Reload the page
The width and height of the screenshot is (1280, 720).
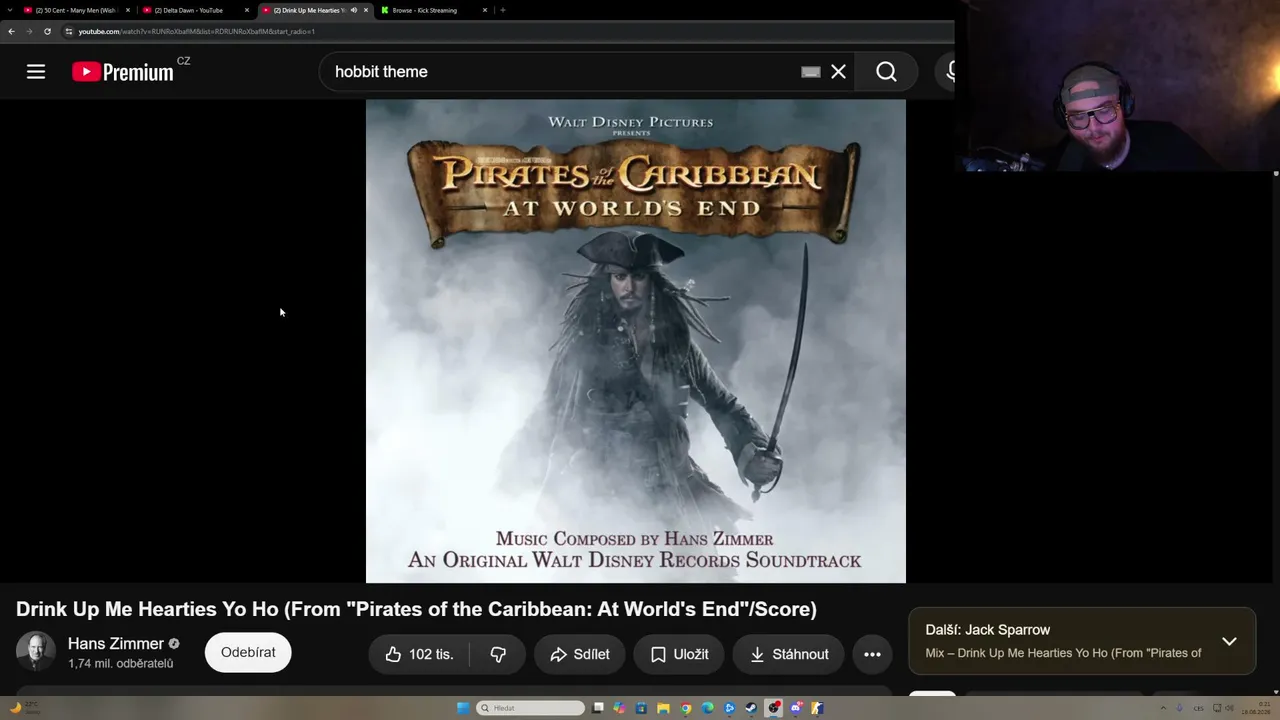click(47, 31)
